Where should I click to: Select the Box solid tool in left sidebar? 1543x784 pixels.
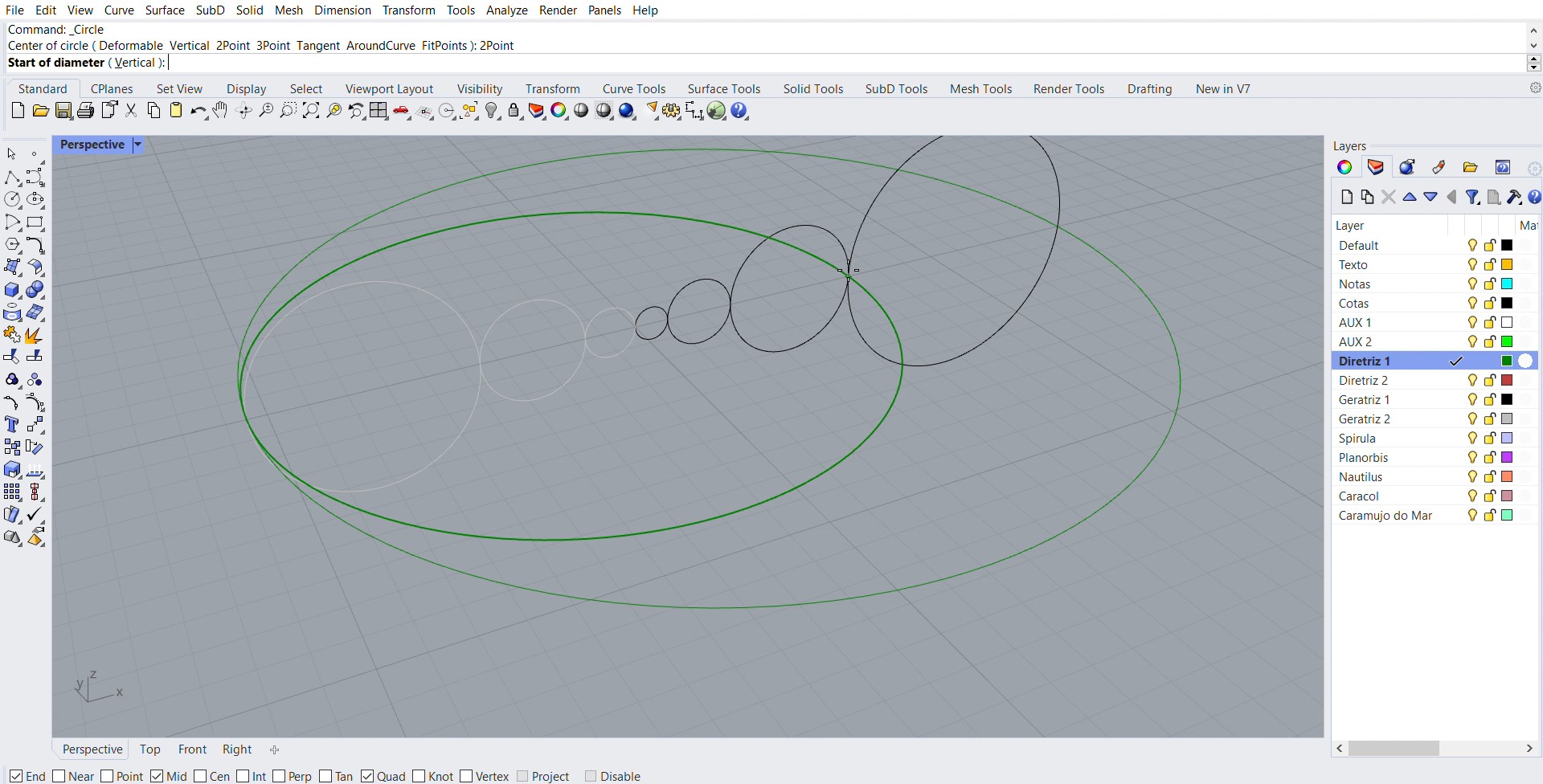point(12,289)
